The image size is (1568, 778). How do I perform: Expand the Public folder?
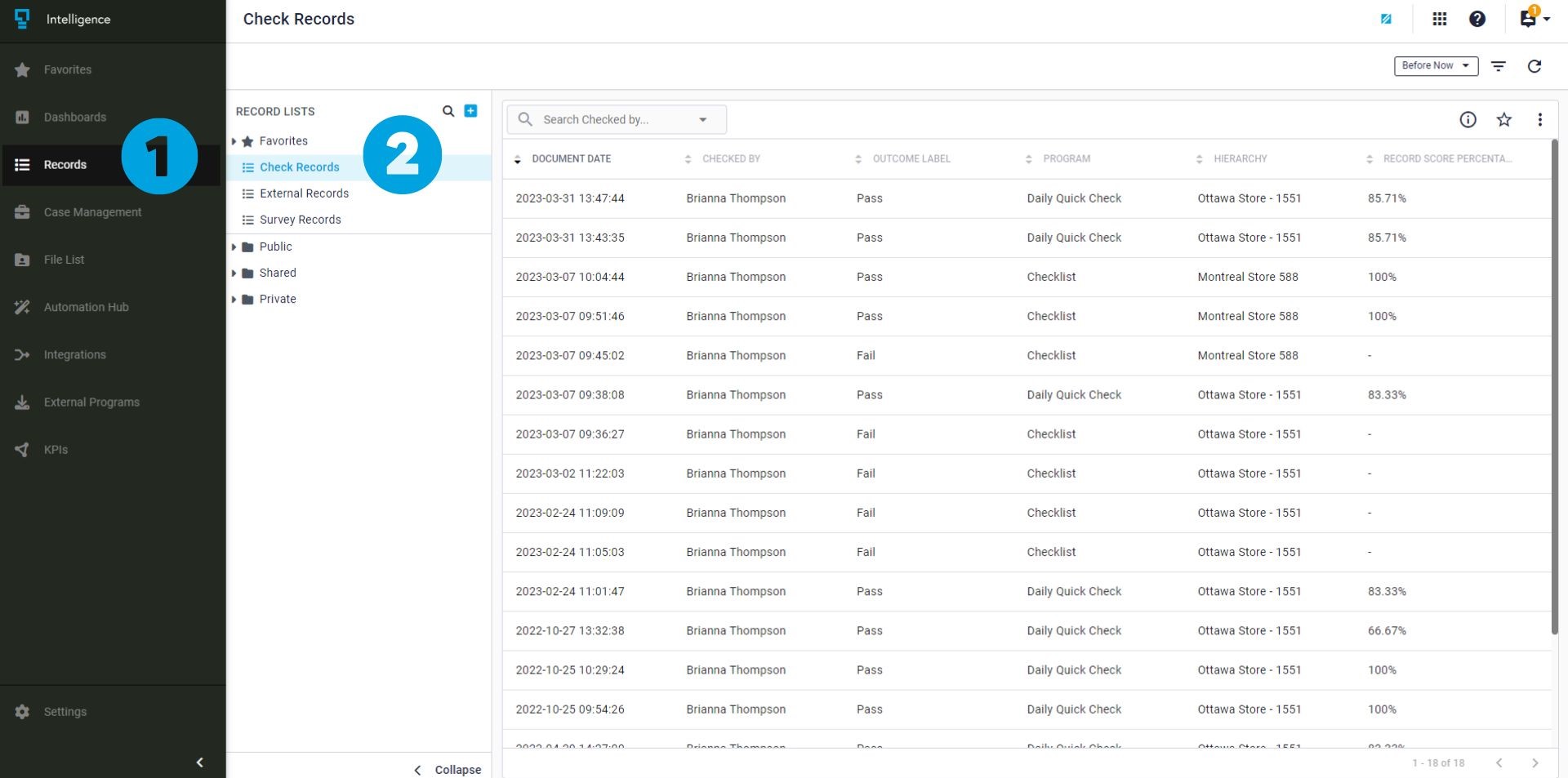tap(234, 247)
